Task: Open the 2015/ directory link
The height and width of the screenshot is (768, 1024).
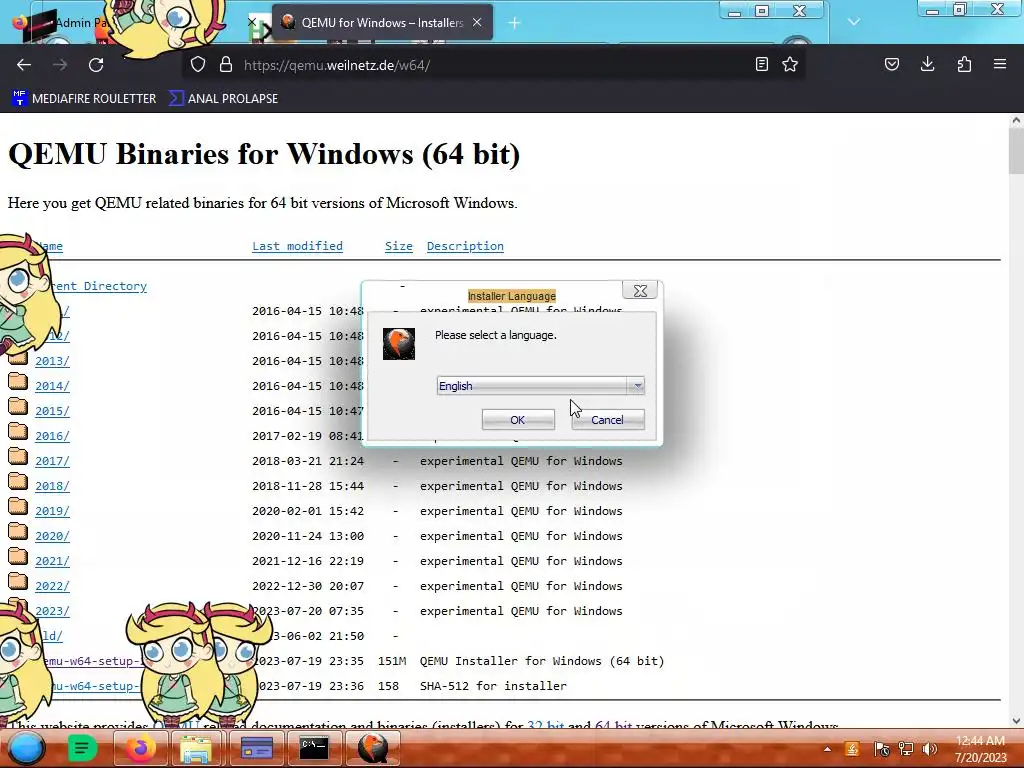Action: [52, 411]
